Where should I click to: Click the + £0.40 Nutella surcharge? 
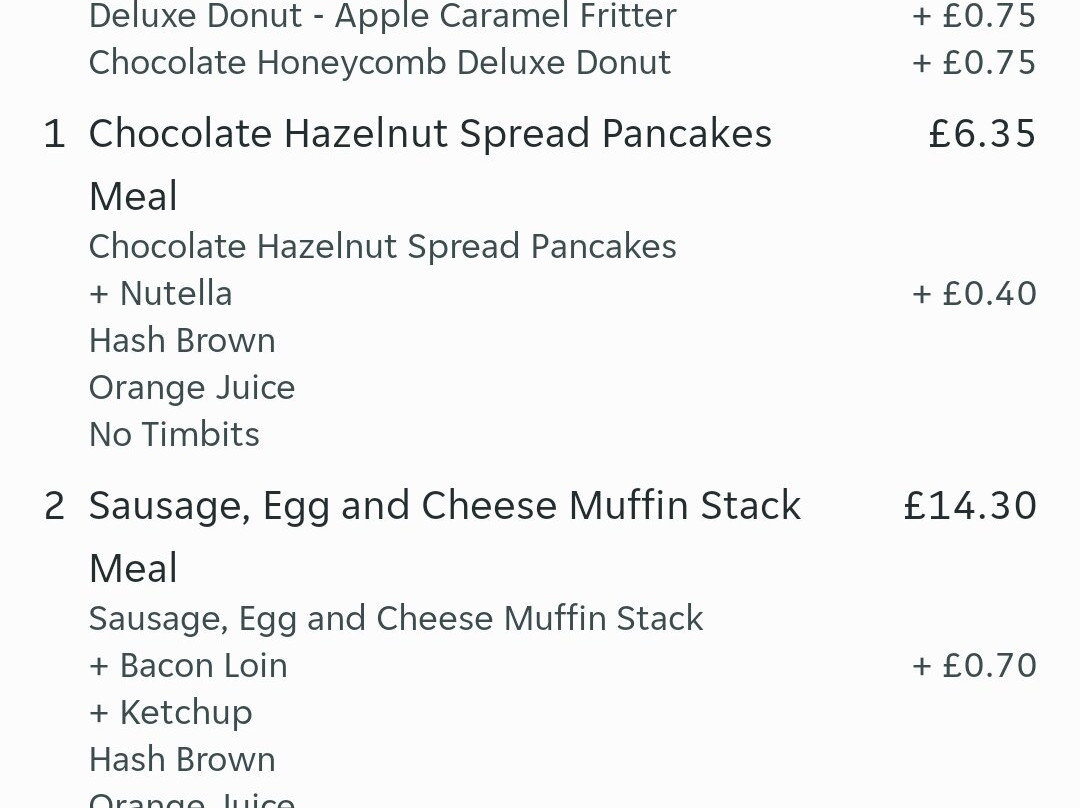pos(974,293)
